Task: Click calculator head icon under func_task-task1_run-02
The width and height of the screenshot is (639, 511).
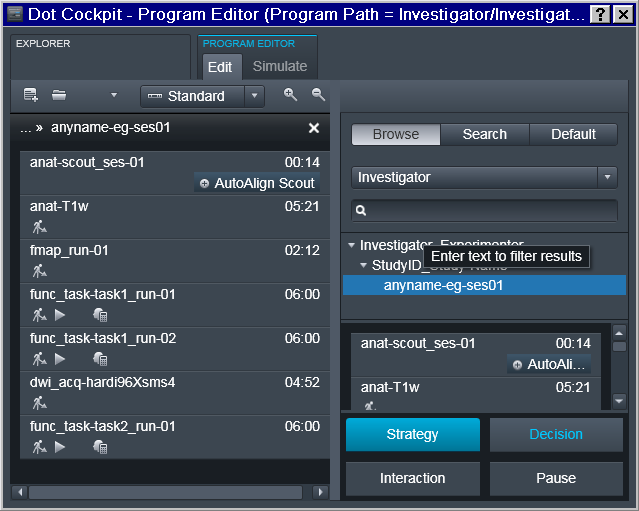Action: coord(100,359)
